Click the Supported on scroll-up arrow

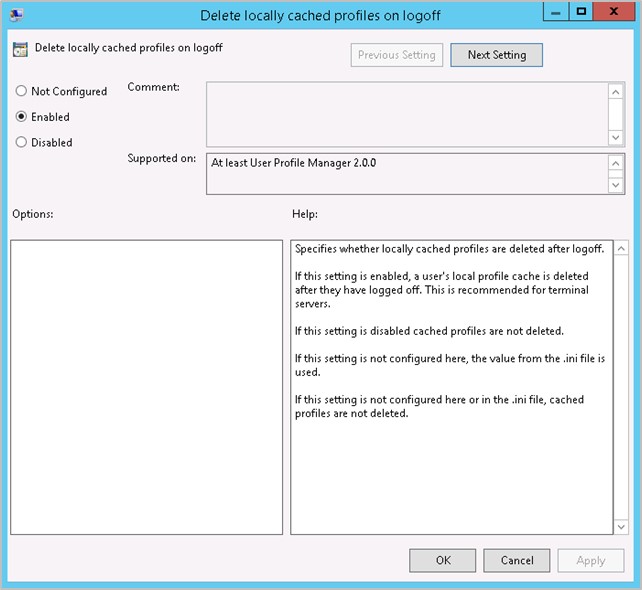coord(616,163)
